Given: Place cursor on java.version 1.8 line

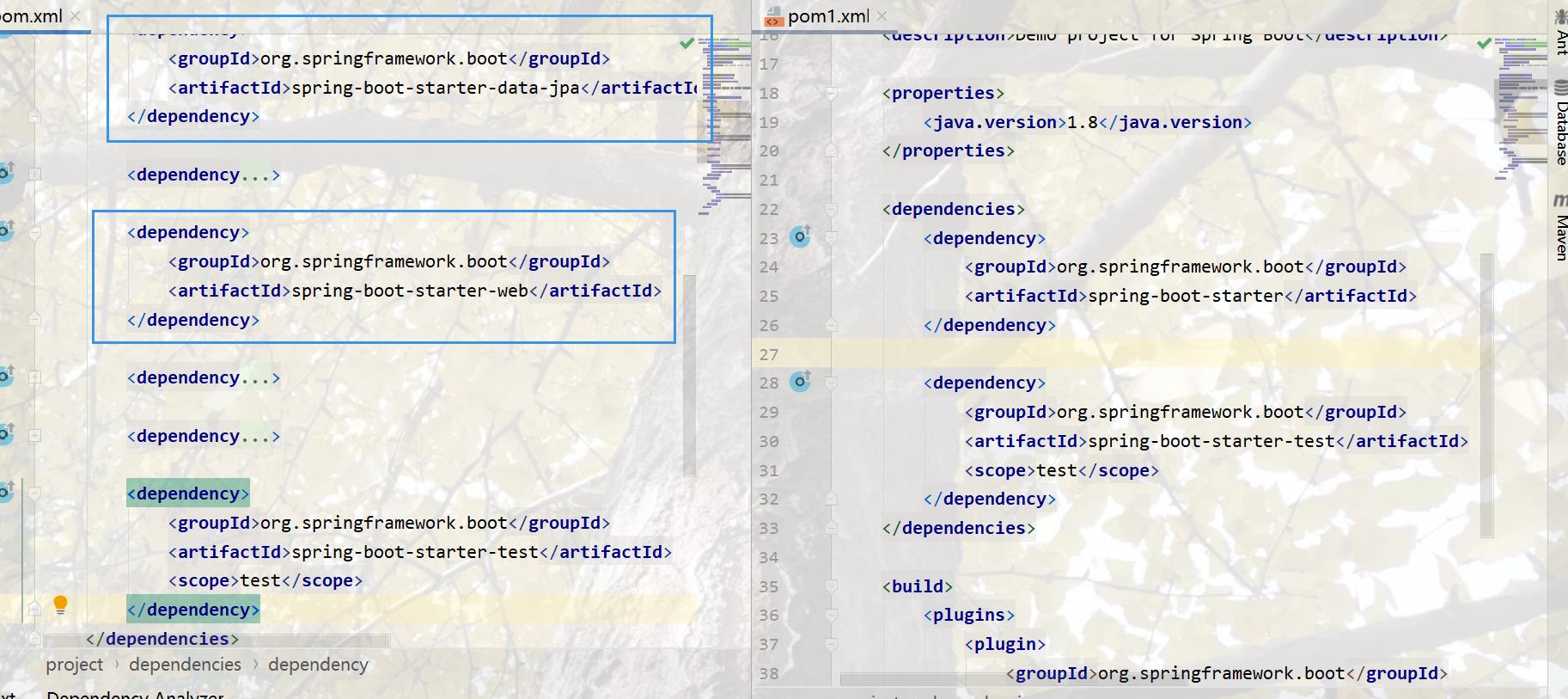Looking at the screenshot, I should 1087,122.
